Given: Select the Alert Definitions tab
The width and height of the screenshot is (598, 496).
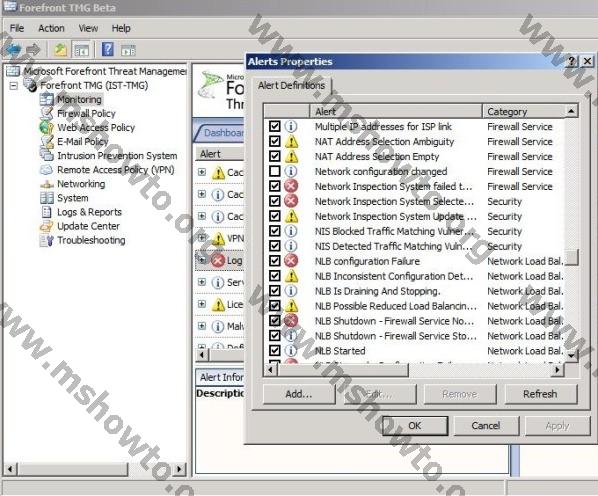Looking at the screenshot, I should [x=291, y=85].
